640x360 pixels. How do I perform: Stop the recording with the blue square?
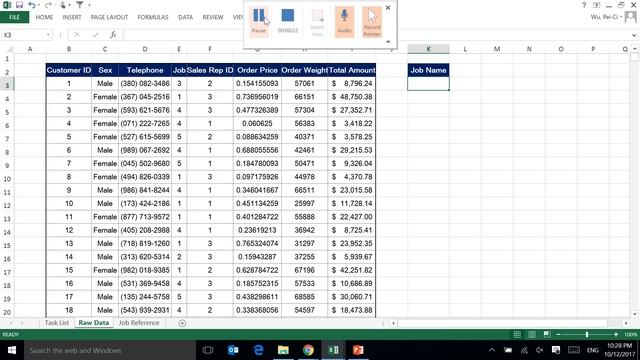coord(288,16)
